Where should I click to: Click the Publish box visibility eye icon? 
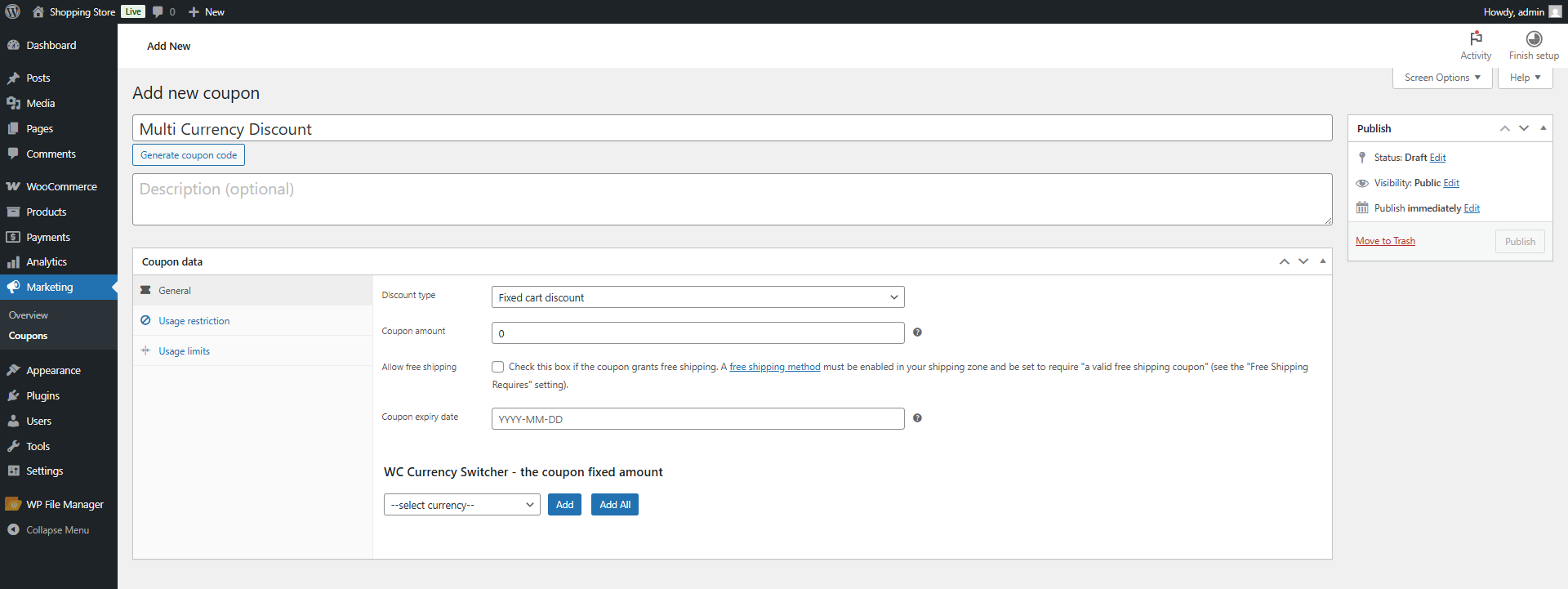1361,183
